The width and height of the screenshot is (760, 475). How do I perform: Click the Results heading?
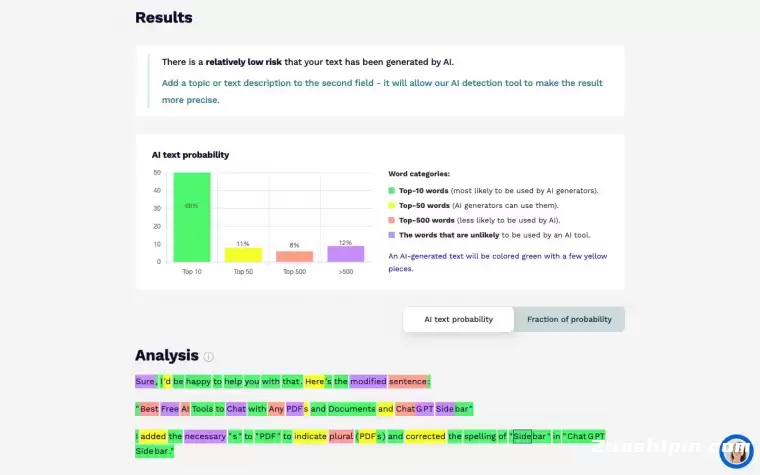tap(164, 17)
